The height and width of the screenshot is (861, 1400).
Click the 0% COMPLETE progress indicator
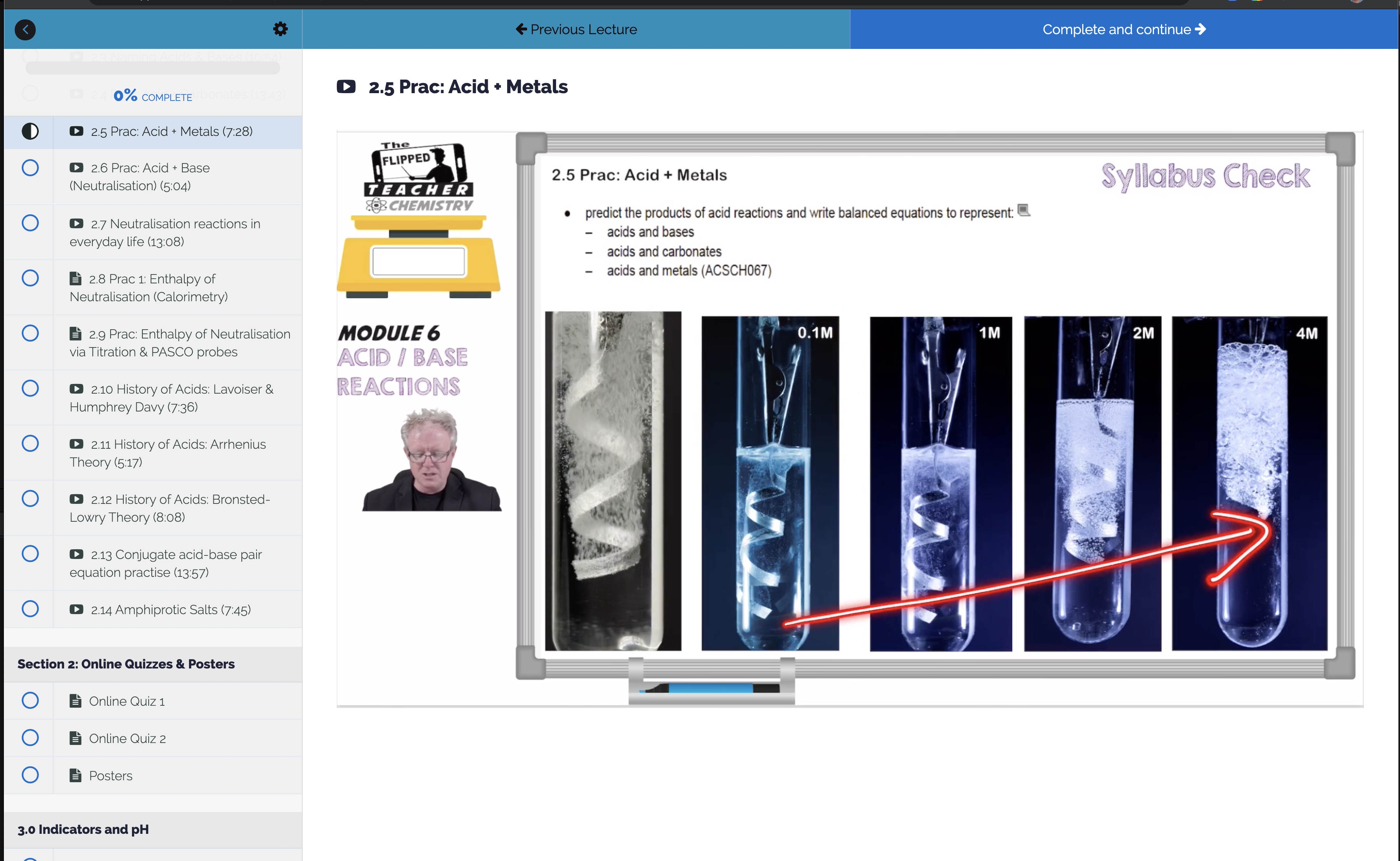click(152, 95)
